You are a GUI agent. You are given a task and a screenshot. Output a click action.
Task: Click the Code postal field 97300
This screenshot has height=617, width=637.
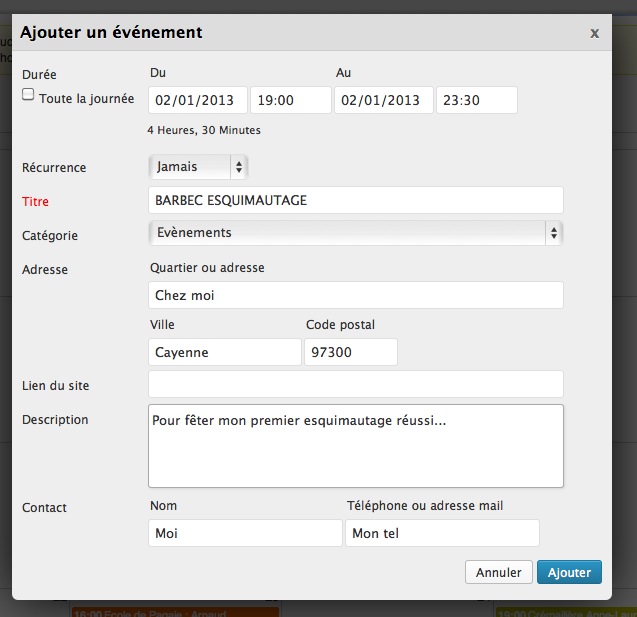pyautogui.click(x=350, y=353)
